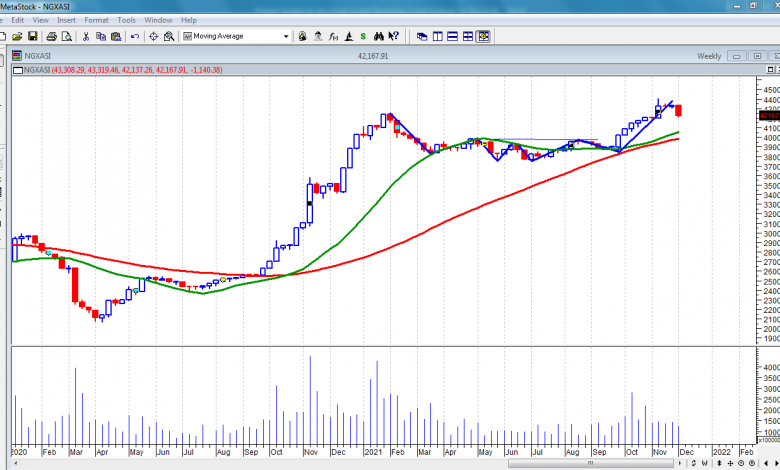Toggle the highlighted chart layout button
The image size is (780, 470).
(483, 36)
